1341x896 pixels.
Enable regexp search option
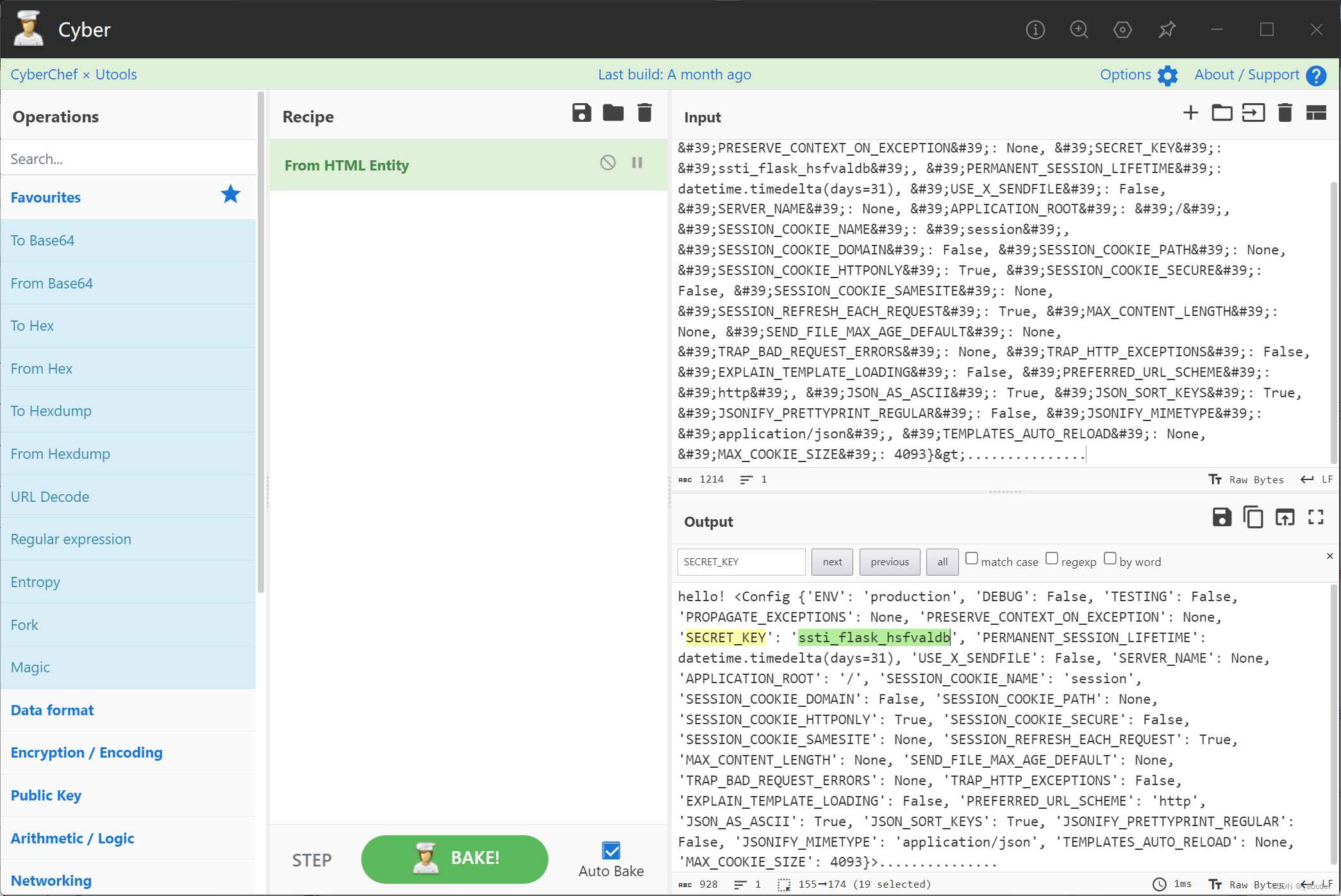point(1052,558)
